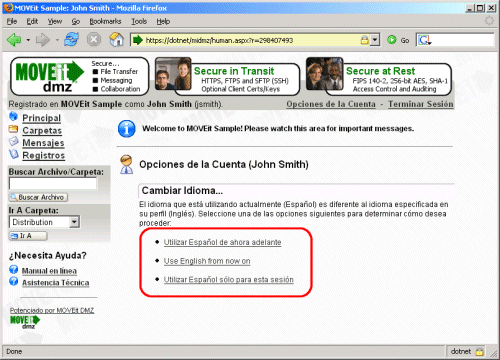
Task: Open the Asistencia Técnica link
Action: pos(56,283)
